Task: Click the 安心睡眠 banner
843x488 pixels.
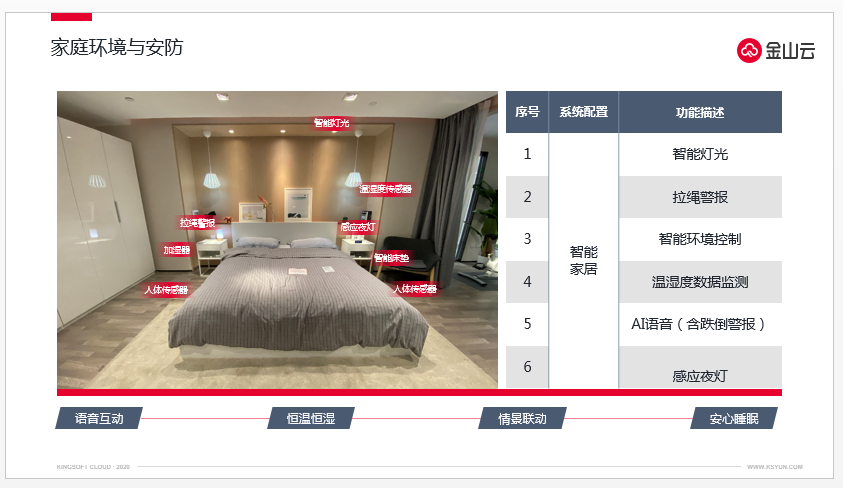Action: tap(734, 418)
